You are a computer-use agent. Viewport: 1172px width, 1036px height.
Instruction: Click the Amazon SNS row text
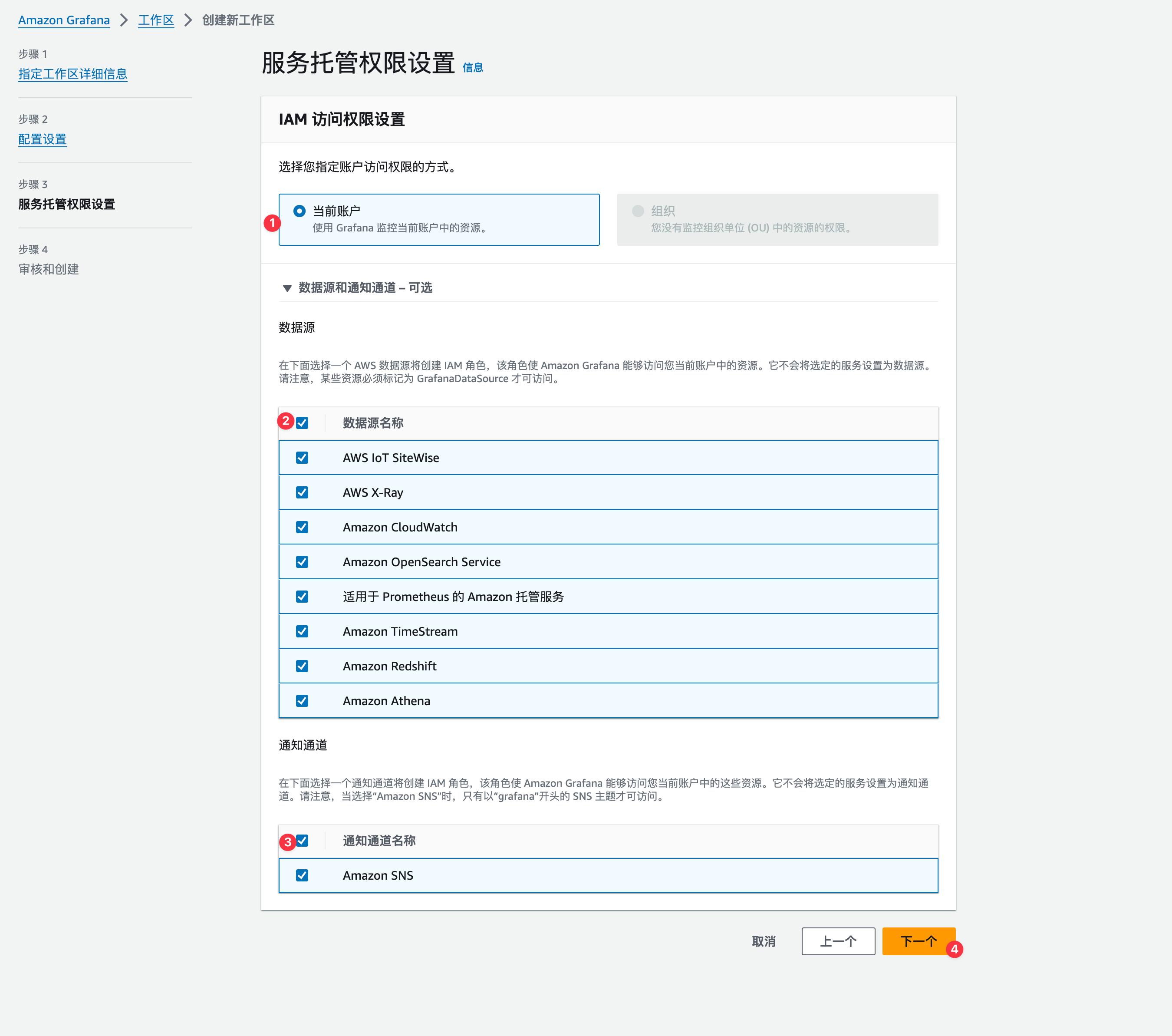[378, 875]
